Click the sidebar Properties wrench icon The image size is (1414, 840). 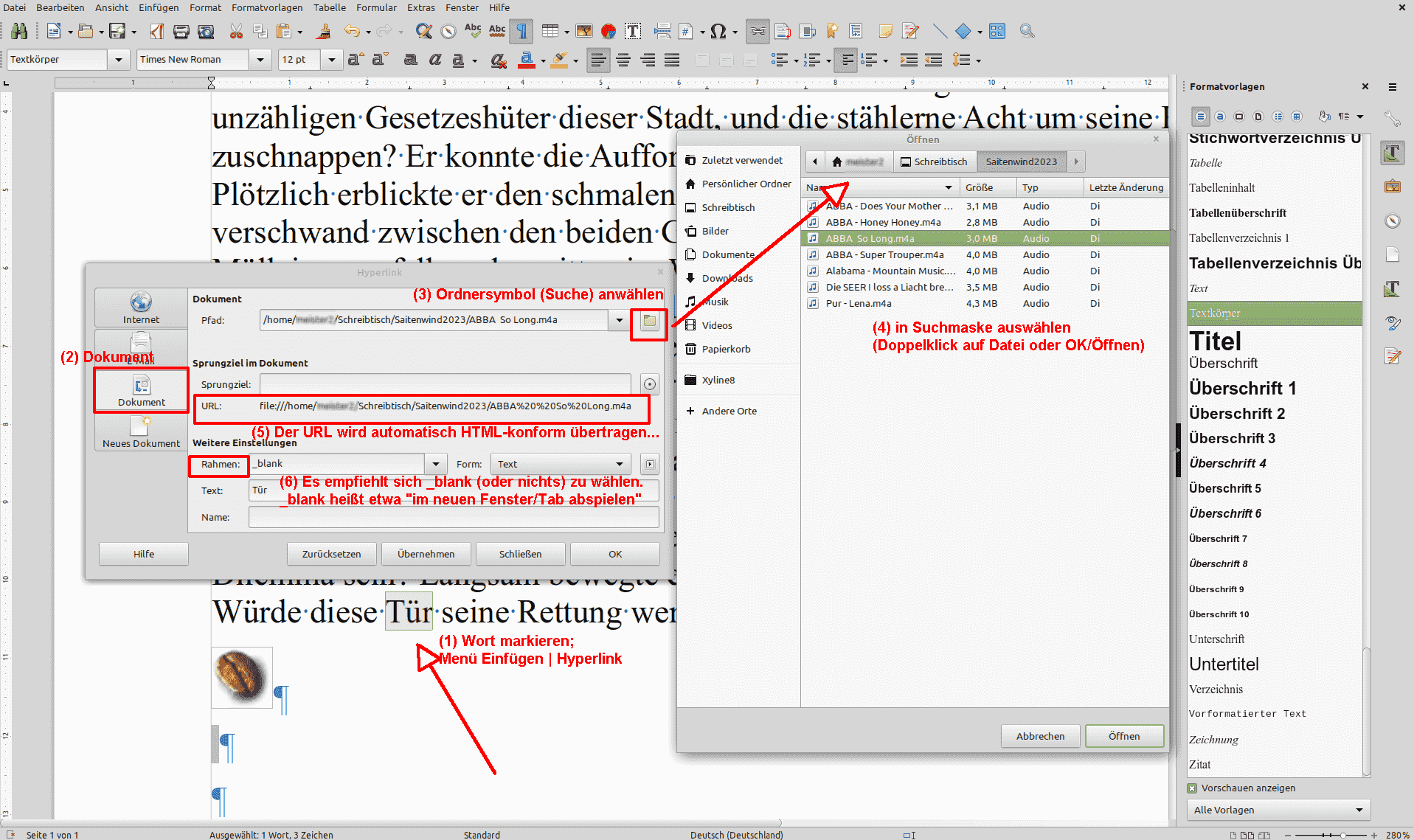pos(1393,118)
